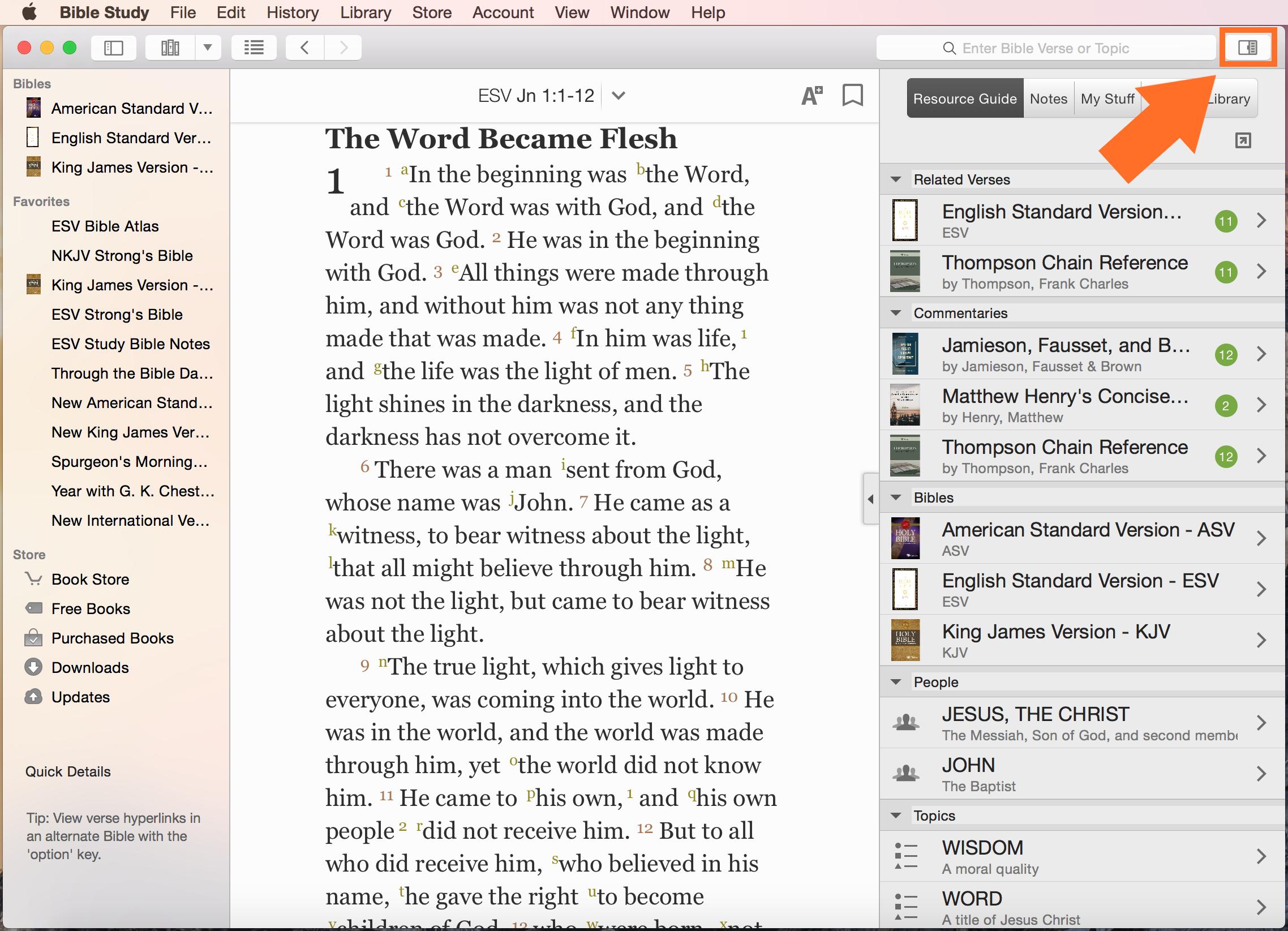Open the Book Store cart item
The image size is (1288, 931).
point(90,580)
